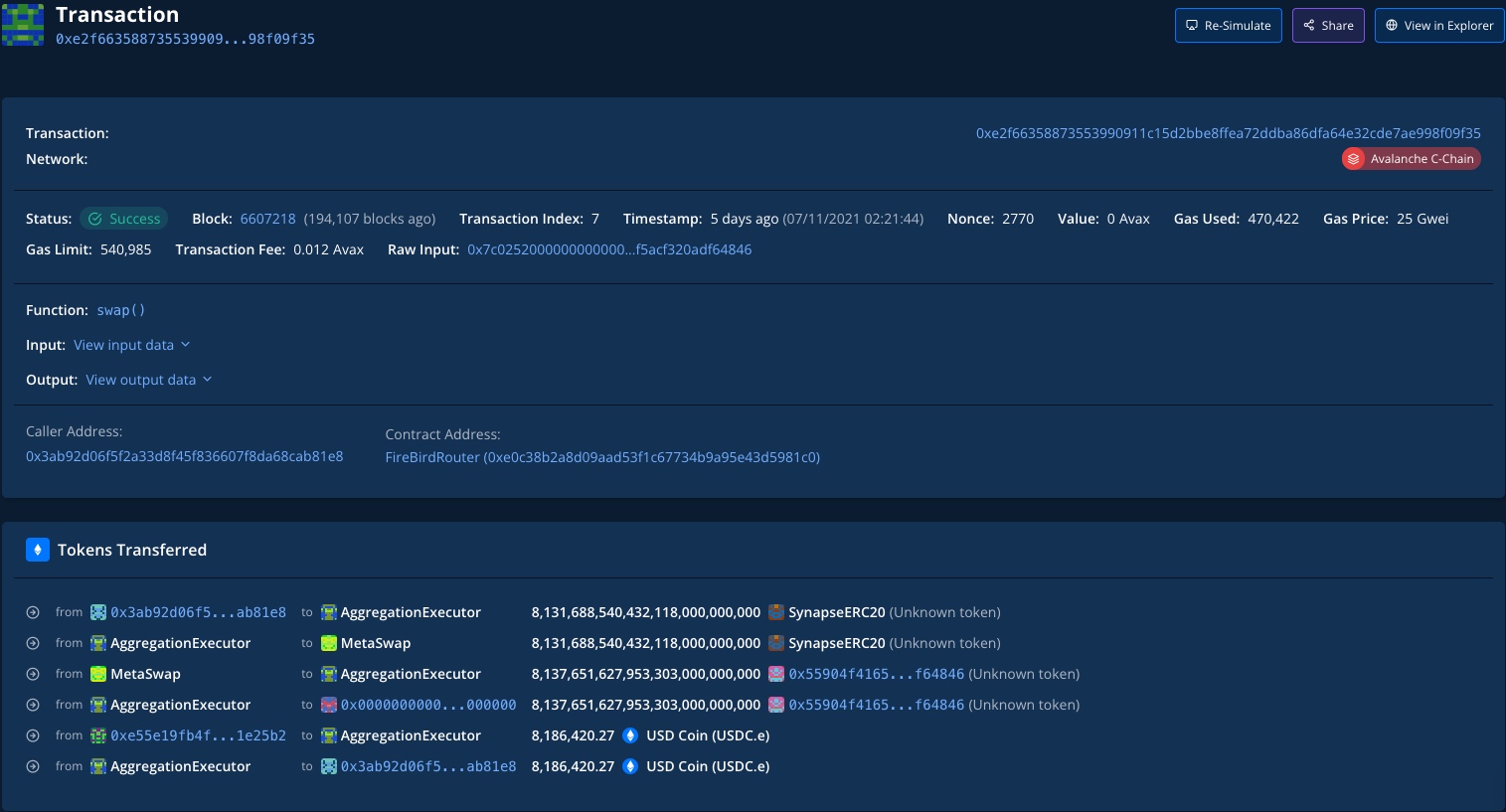Click SynapseERC20 token icon in first row
This screenshot has width=1506, height=812.
[x=776, y=612]
